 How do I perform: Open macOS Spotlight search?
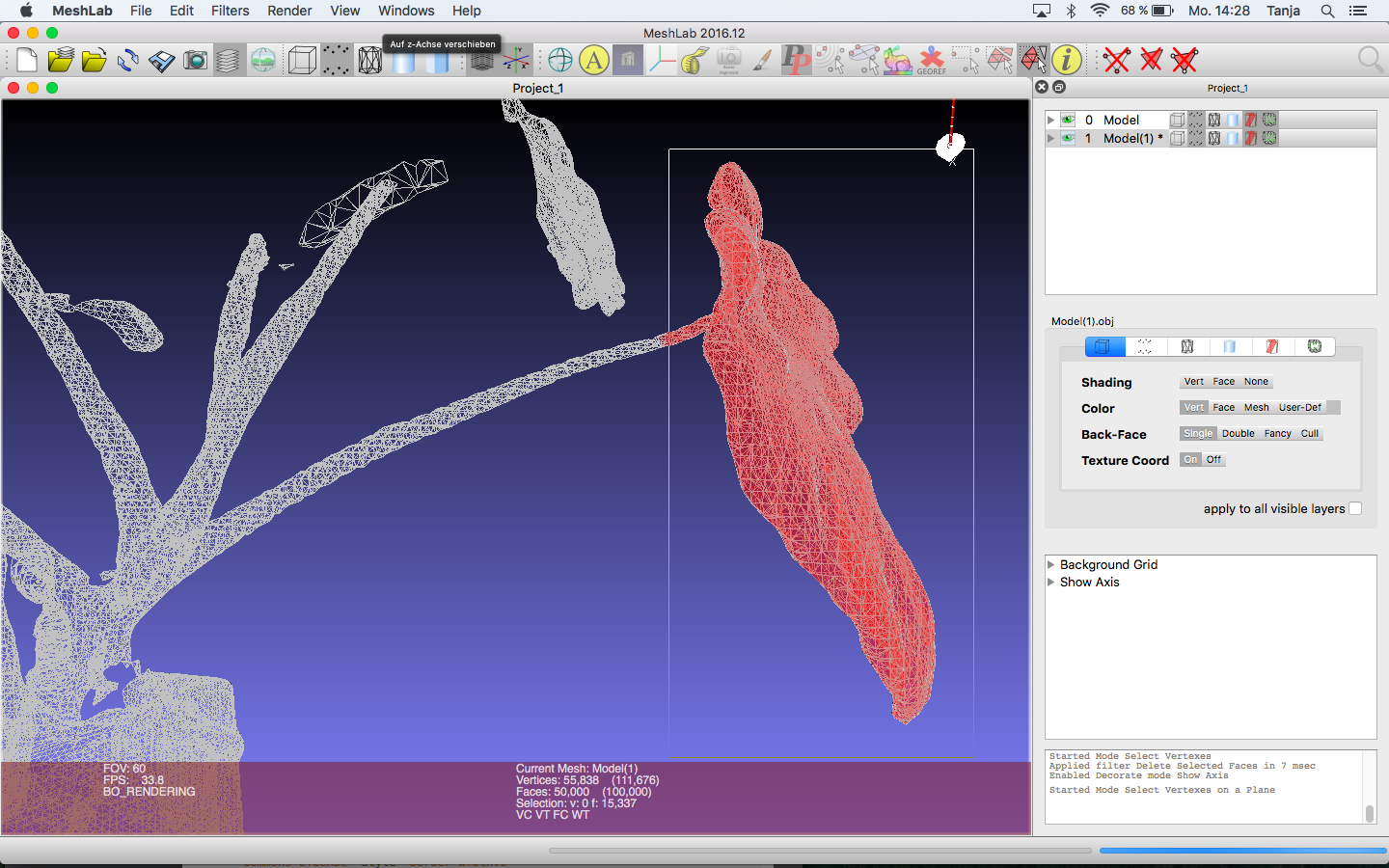1327,11
